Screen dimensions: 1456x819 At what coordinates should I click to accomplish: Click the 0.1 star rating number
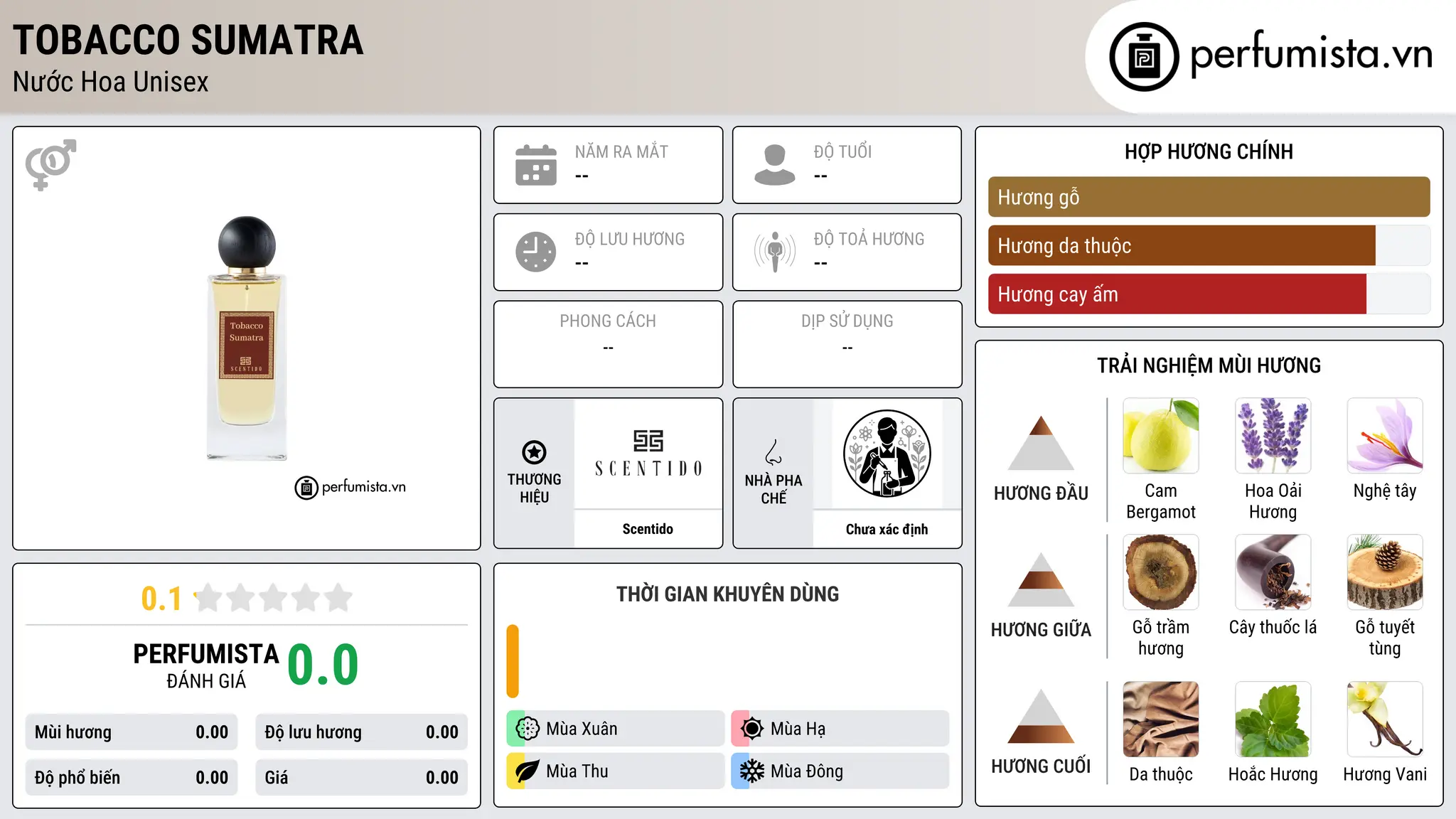coord(161,599)
